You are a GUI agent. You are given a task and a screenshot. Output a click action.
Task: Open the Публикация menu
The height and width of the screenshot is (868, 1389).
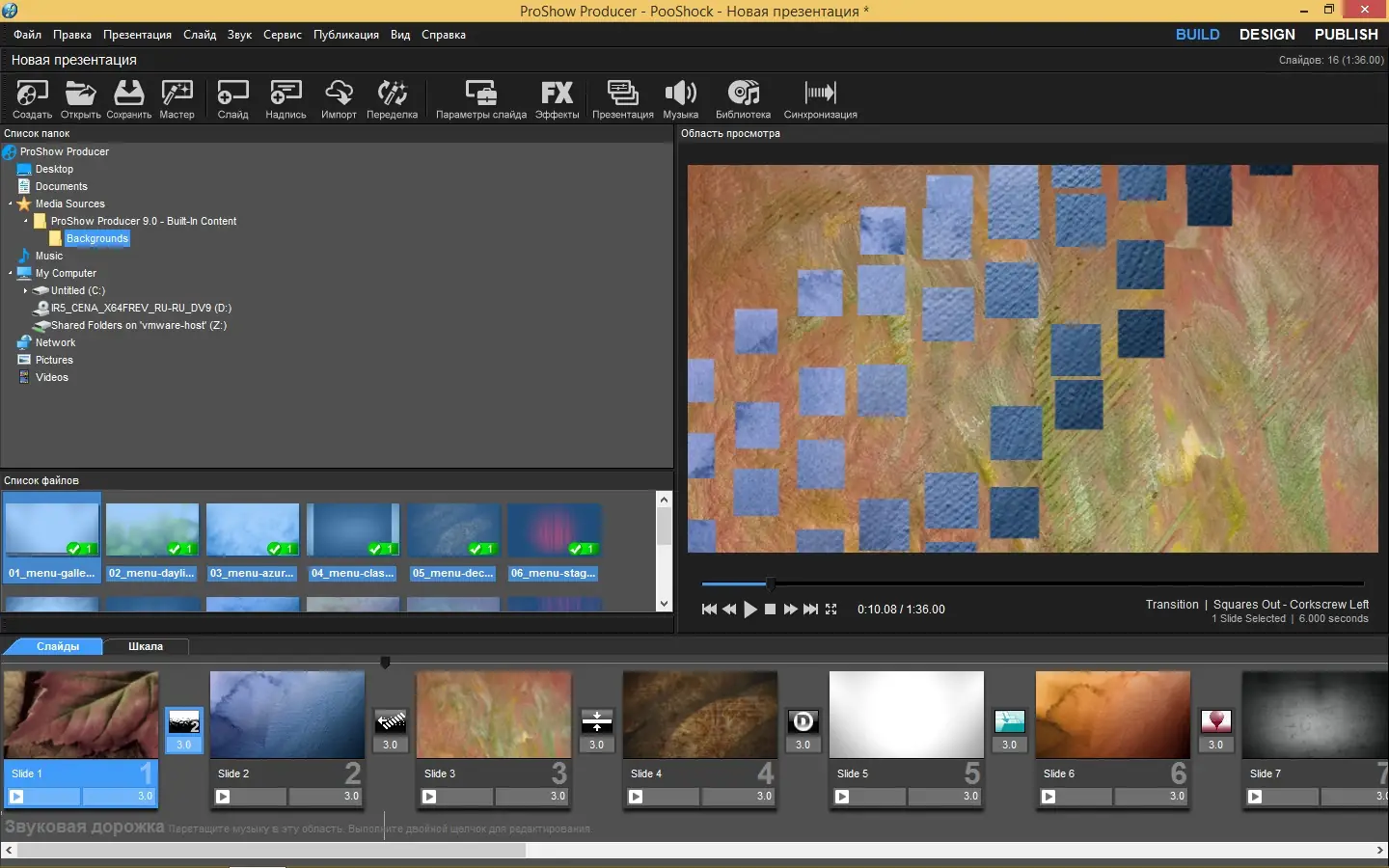click(x=345, y=35)
